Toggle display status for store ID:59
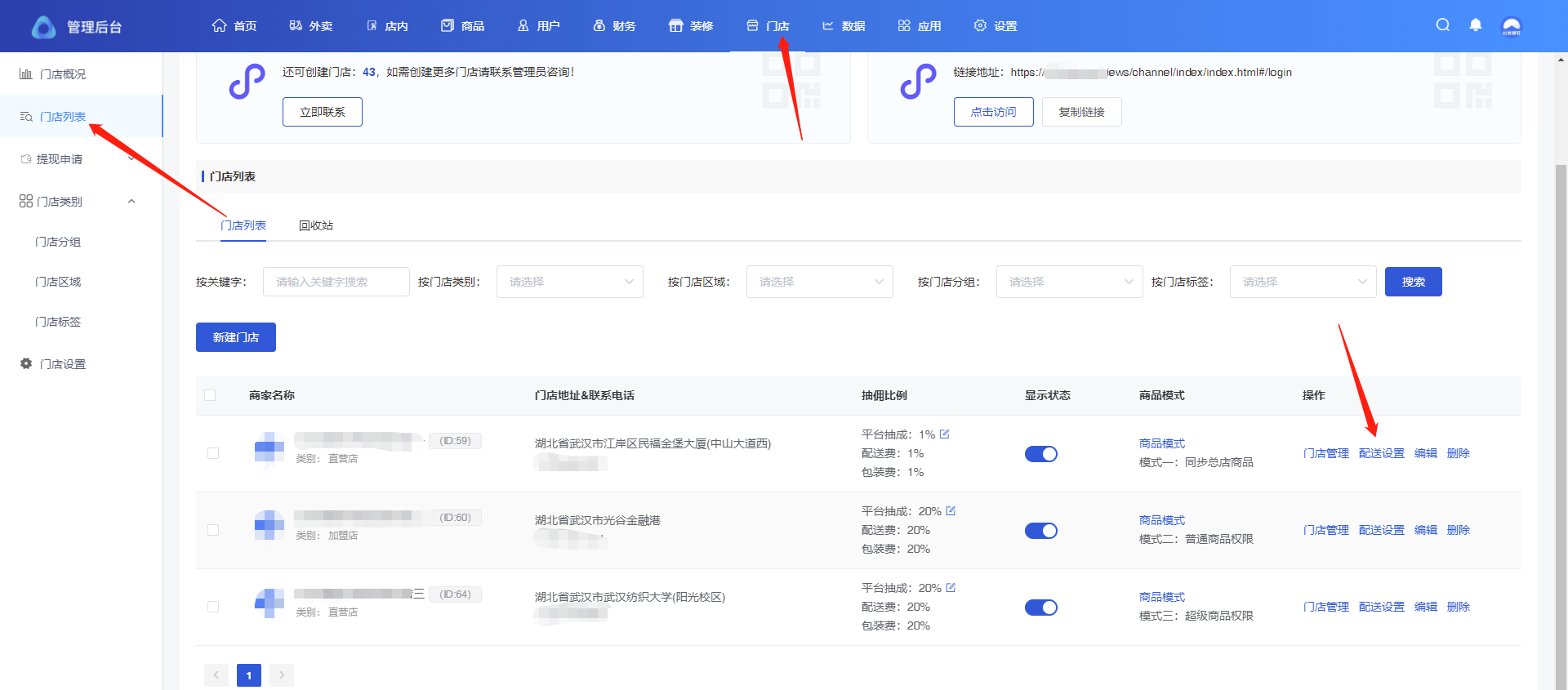Screen dimensions: 1568x690 tap(1041, 454)
